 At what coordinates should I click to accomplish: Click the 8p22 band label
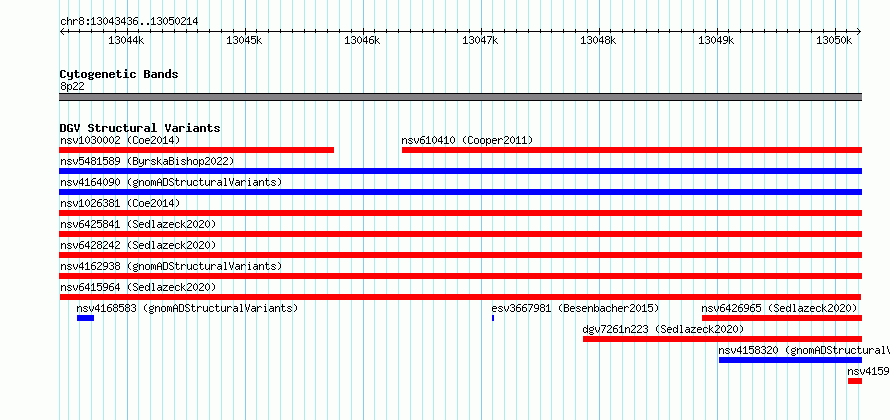pyautogui.click(x=72, y=87)
